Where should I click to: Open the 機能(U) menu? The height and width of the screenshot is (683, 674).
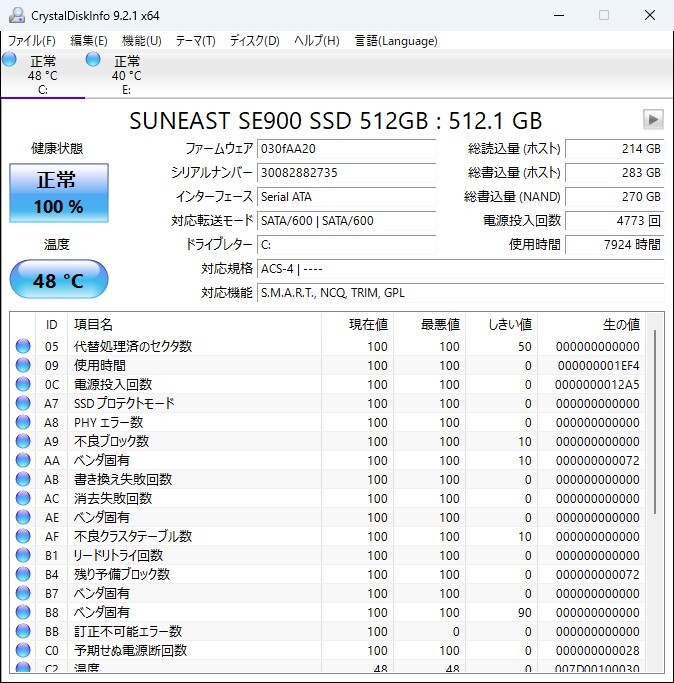[x=142, y=41]
